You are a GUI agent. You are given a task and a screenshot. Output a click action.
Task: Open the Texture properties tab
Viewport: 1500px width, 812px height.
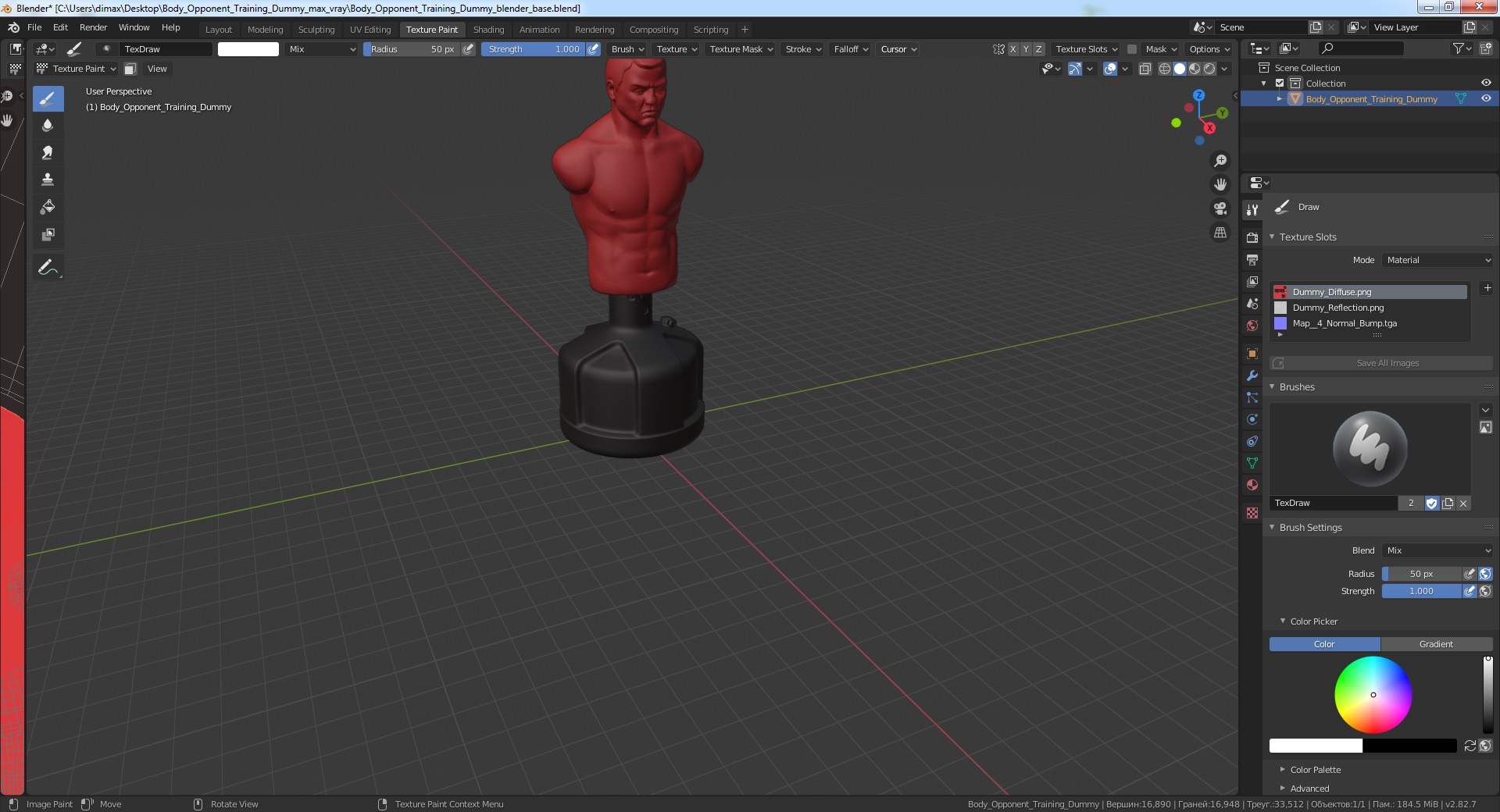coord(1252,513)
